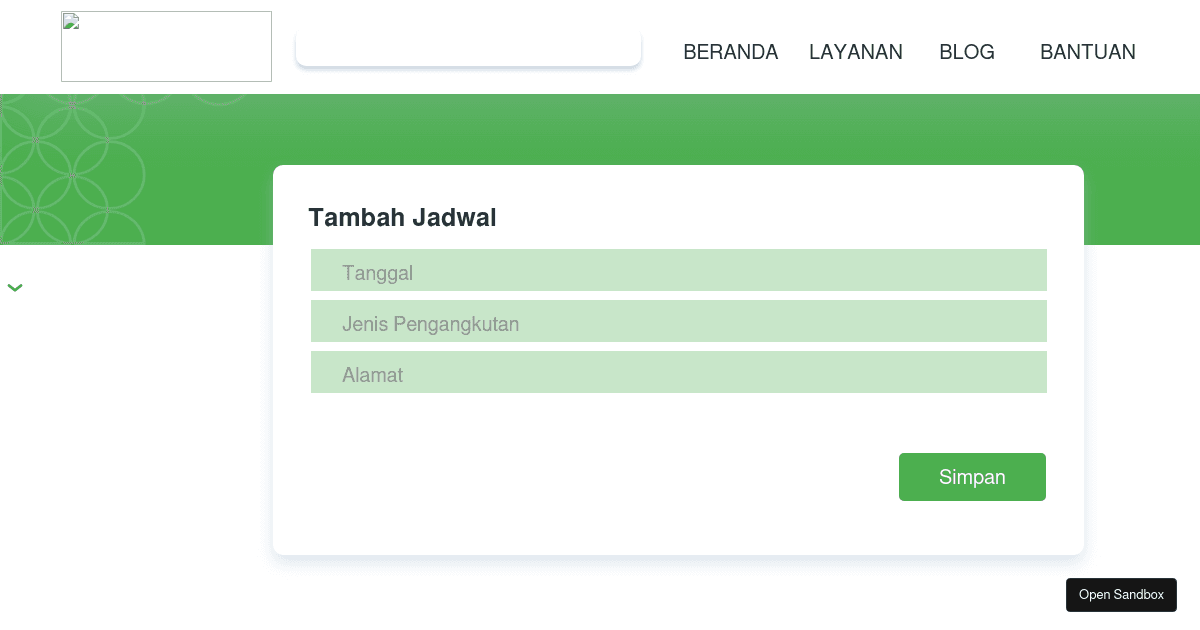Go to the LAYANAN page
This screenshot has width=1200, height=630.
point(855,52)
